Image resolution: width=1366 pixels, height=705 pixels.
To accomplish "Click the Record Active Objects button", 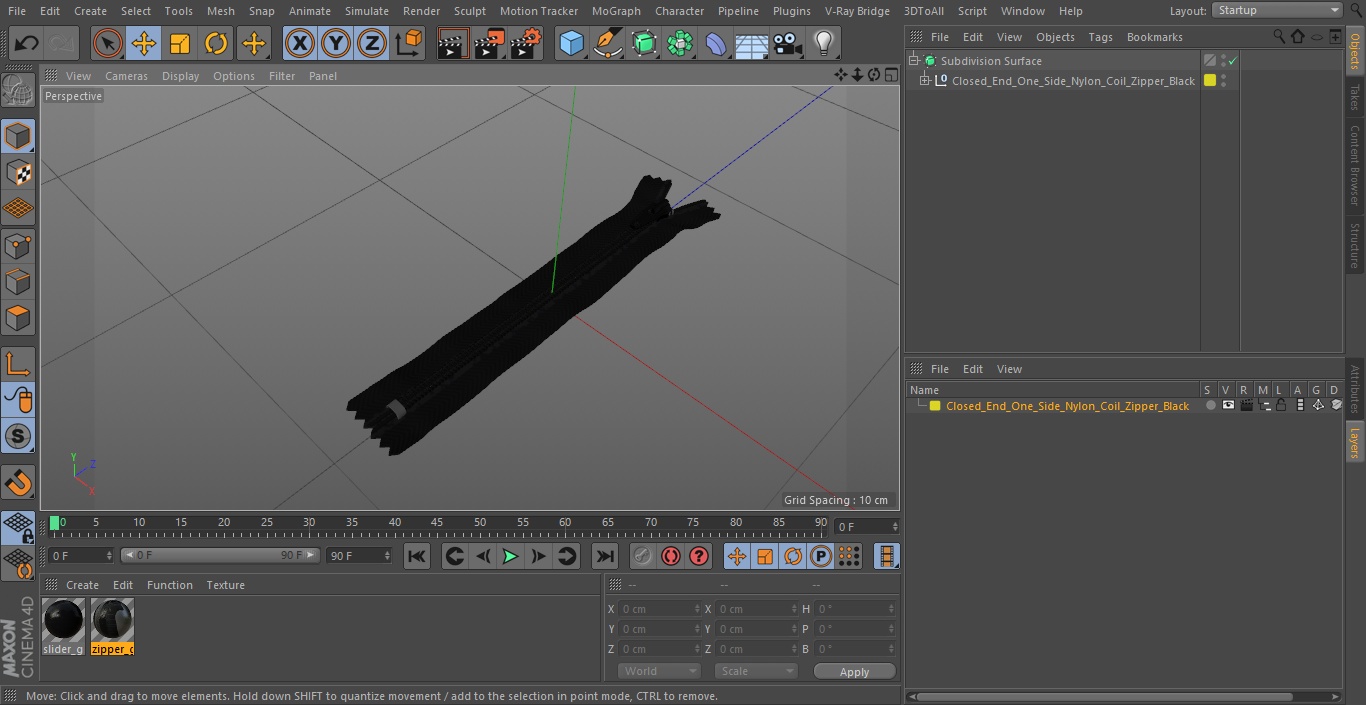I will [642, 556].
